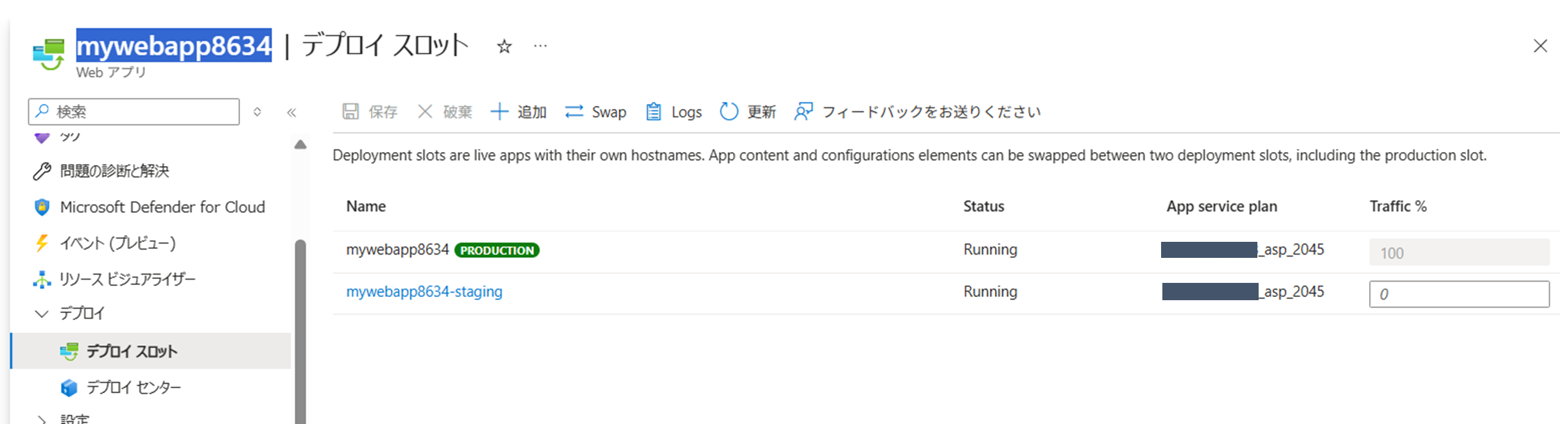Click the Web アプリ subtitle
This screenshot has width=1568, height=424.
pyautogui.click(x=111, y=72)
